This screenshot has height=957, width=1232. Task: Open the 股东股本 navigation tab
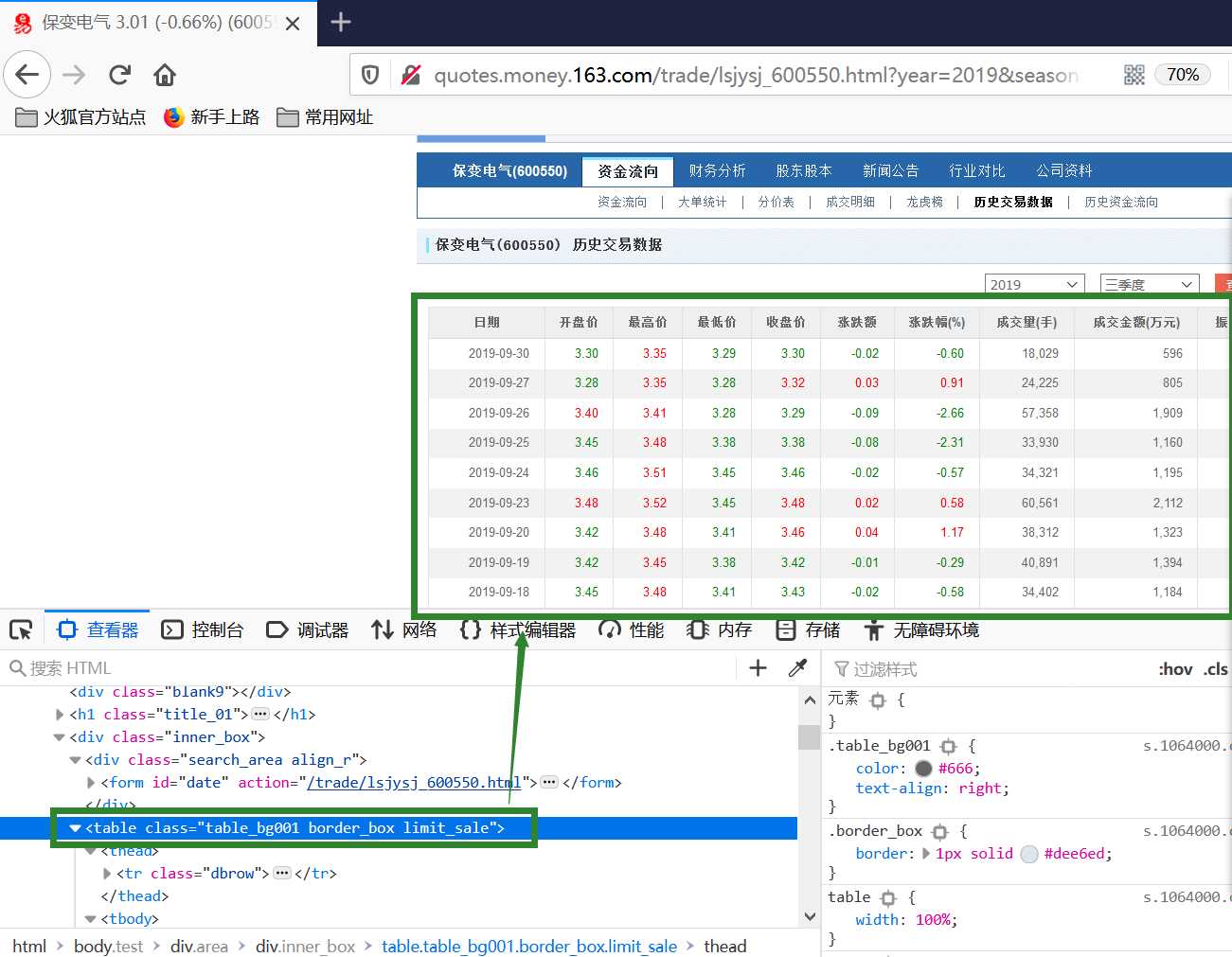804,170
